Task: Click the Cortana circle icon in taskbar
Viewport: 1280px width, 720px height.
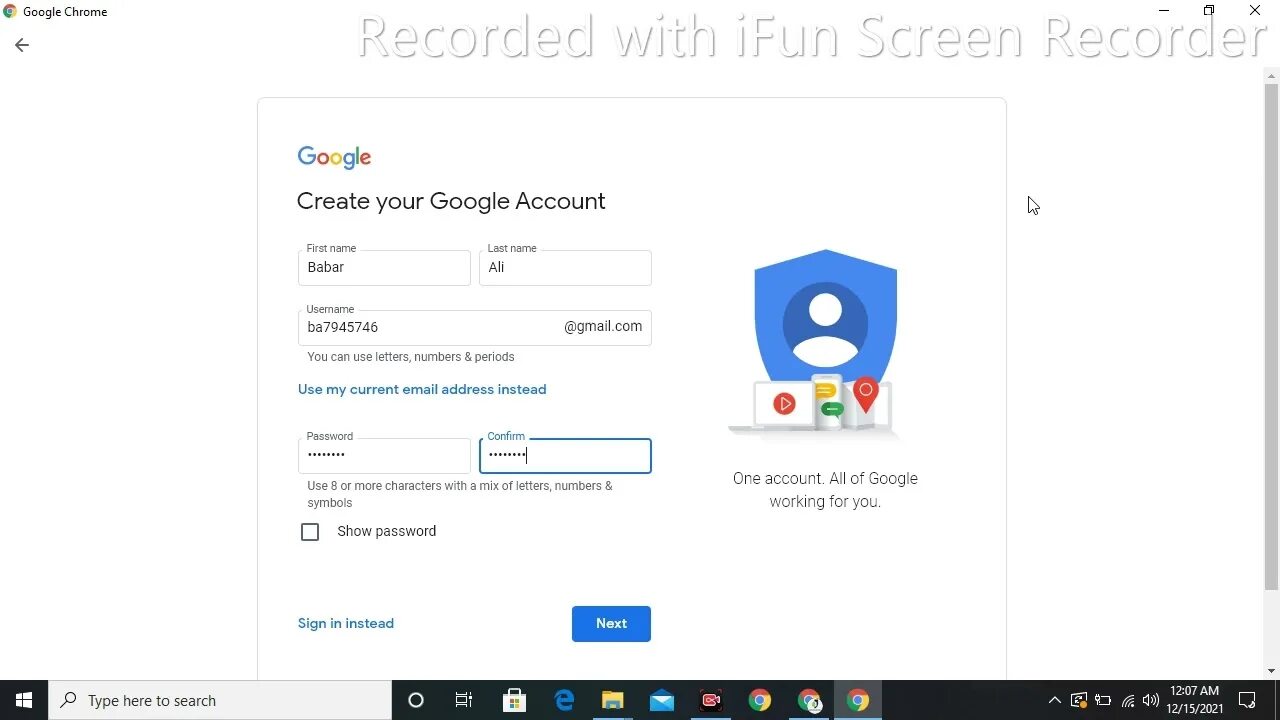Action: tap(416, 700)
